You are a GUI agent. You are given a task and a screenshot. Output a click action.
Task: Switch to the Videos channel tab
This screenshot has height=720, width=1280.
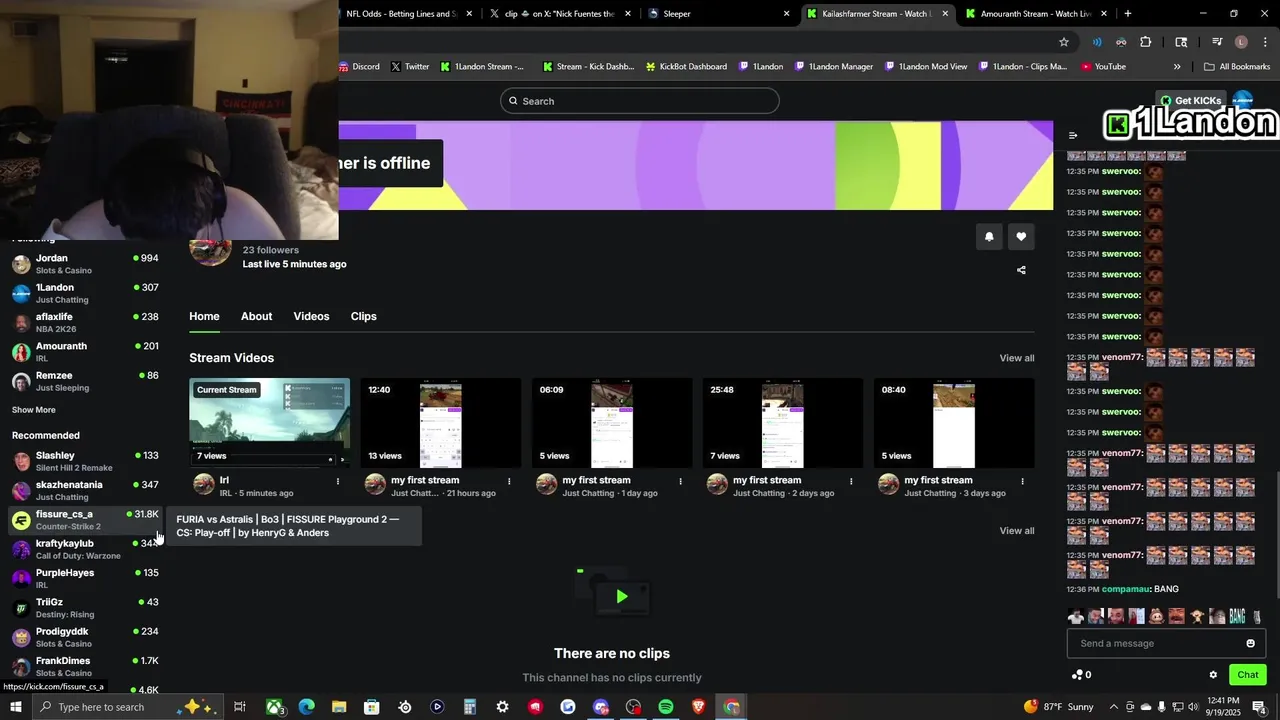[x=311, y=316]
